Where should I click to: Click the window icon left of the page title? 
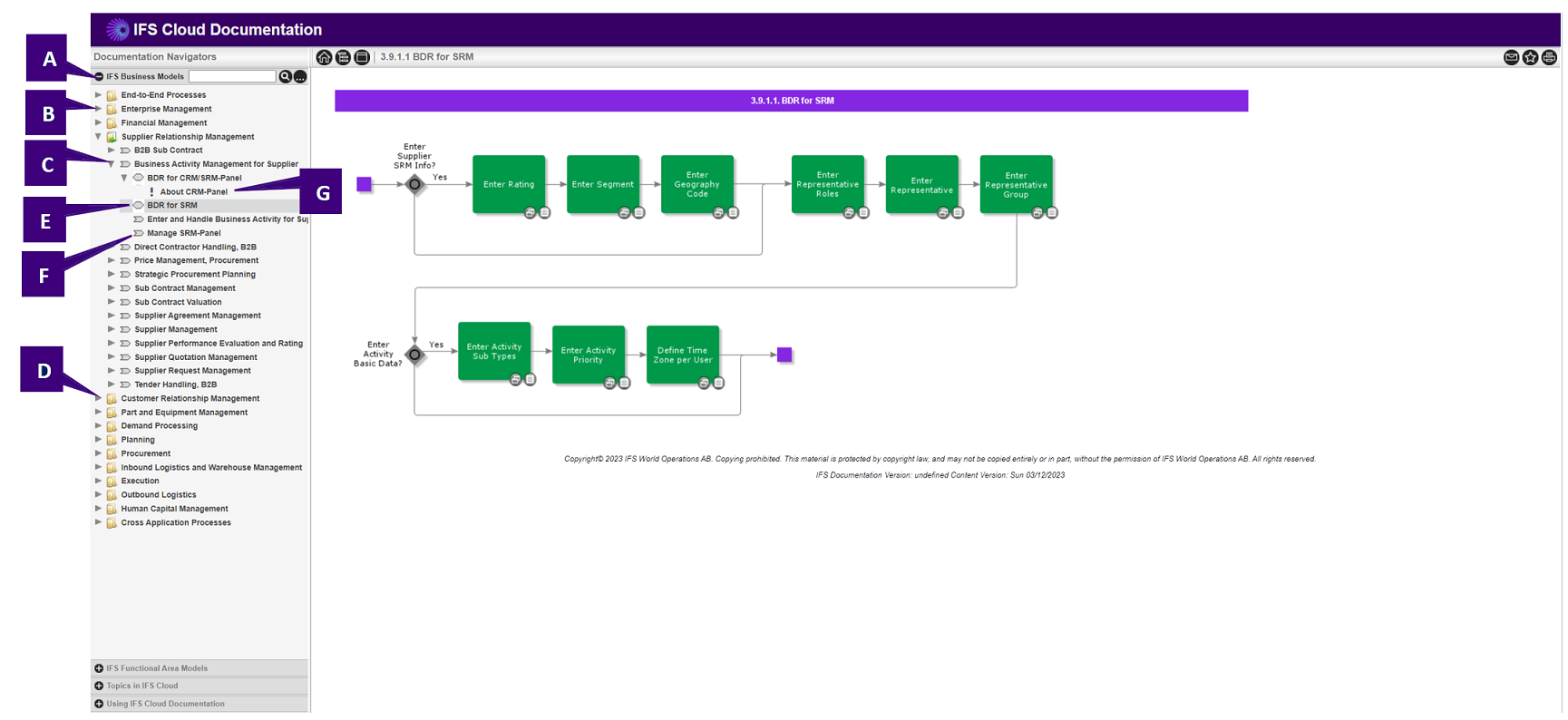[362, 57]
